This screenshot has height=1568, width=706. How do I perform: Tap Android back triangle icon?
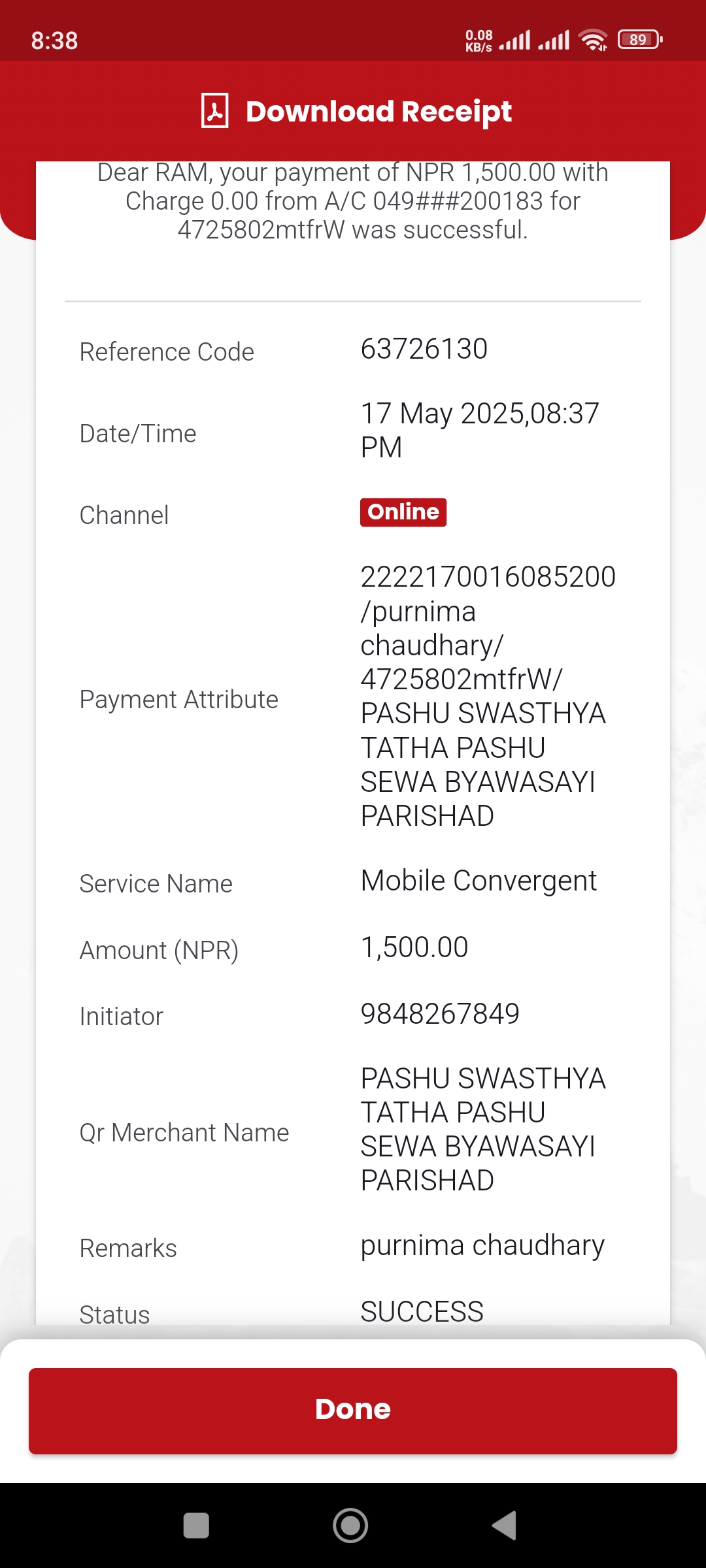coord(505,1526)
